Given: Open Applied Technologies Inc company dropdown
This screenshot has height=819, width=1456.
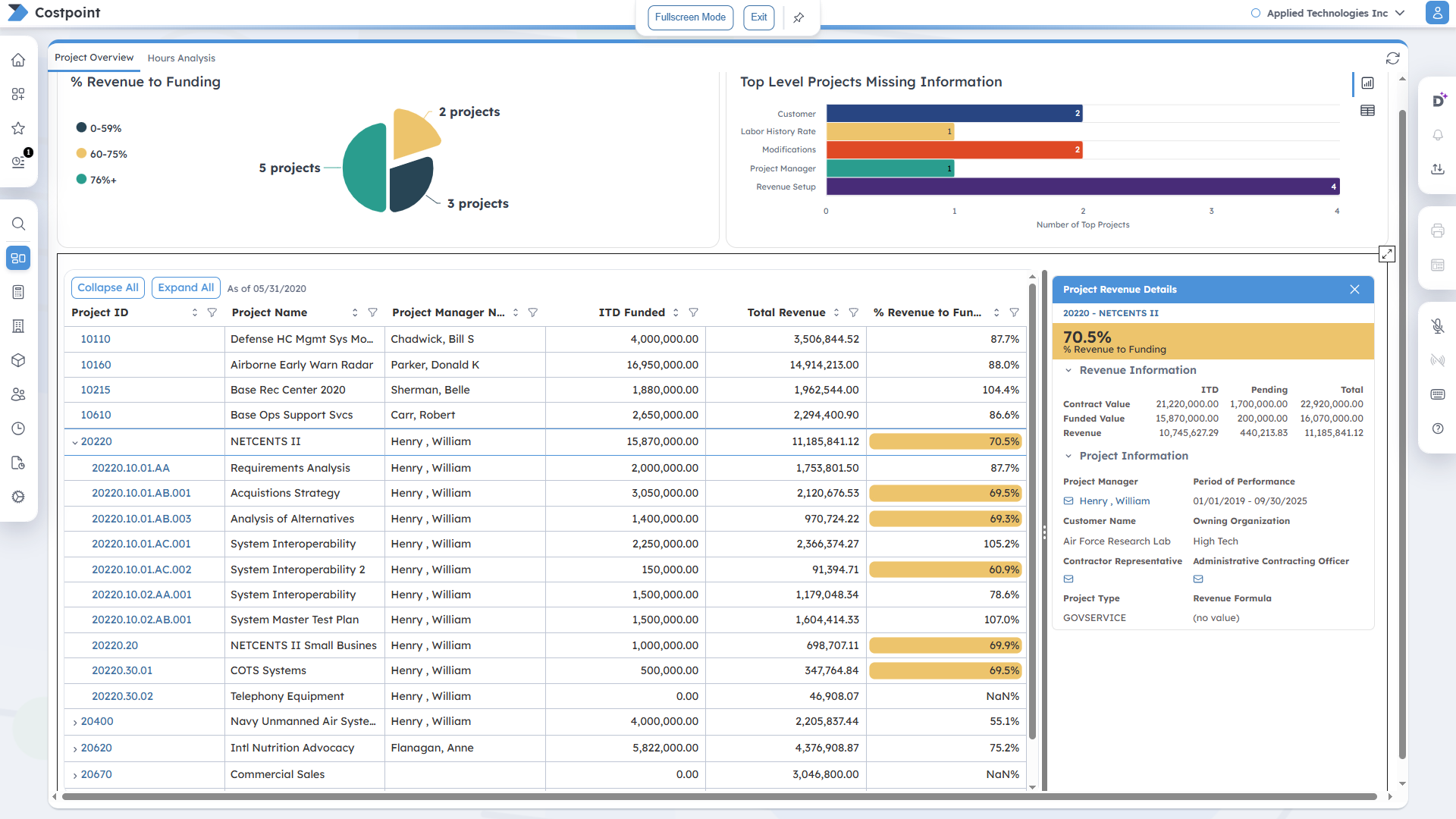Looking at the screenshot, I should click(x=1327, y=13).
